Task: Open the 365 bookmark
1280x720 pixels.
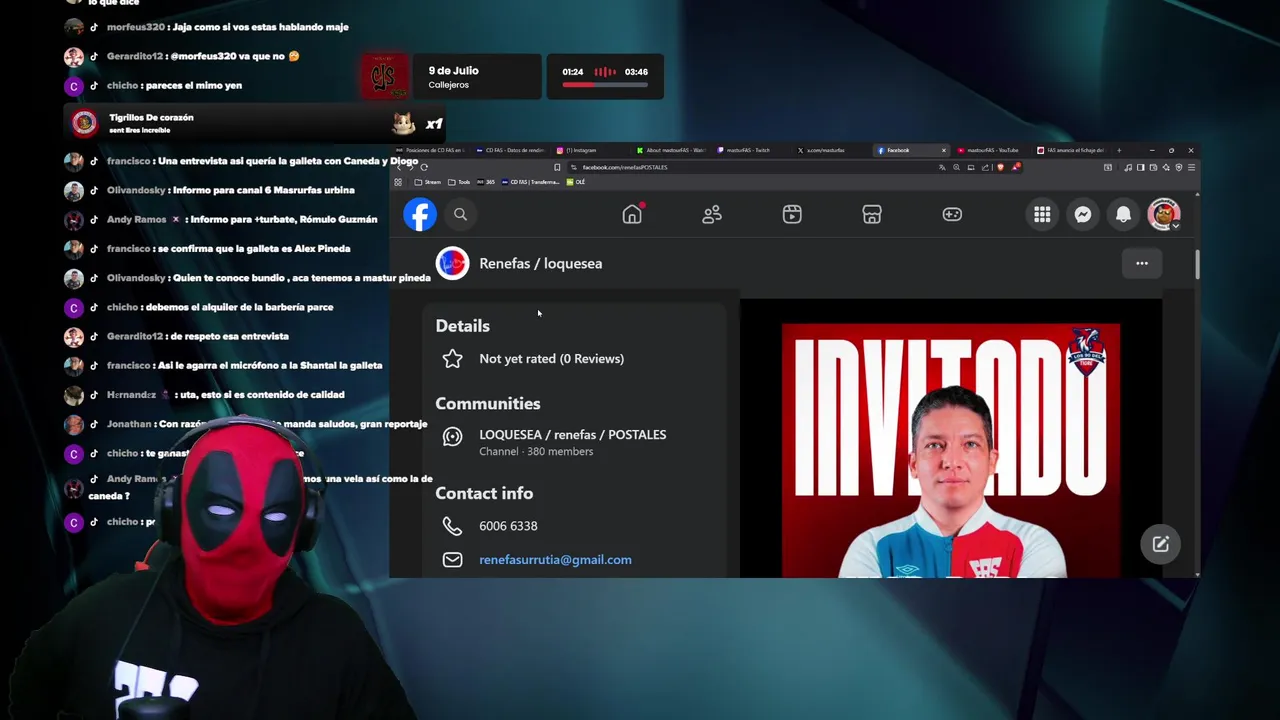Action: [486, 182]
